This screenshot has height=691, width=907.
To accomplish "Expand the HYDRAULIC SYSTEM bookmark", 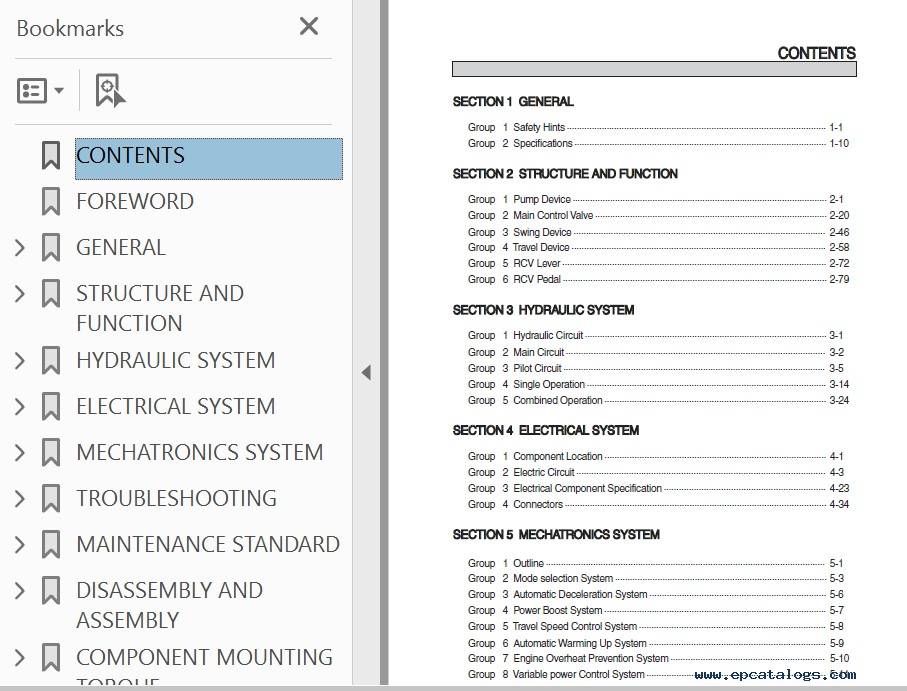I will tap(20, 360).
